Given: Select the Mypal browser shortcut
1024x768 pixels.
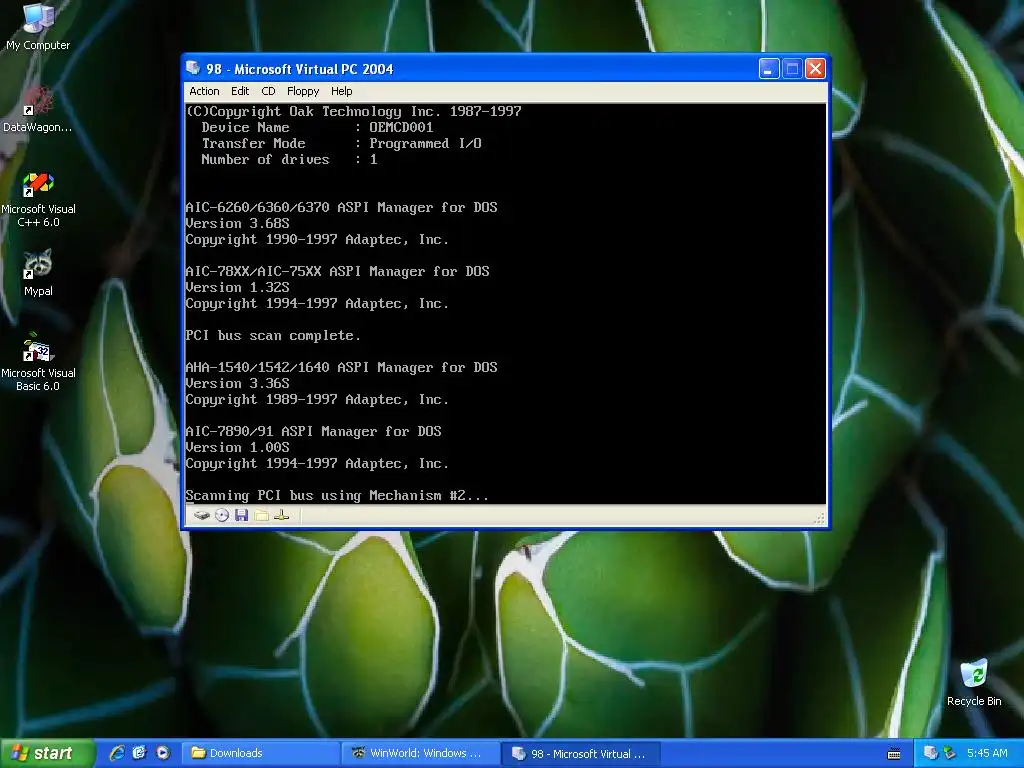Looking at the screenshot, I should 38,273.
